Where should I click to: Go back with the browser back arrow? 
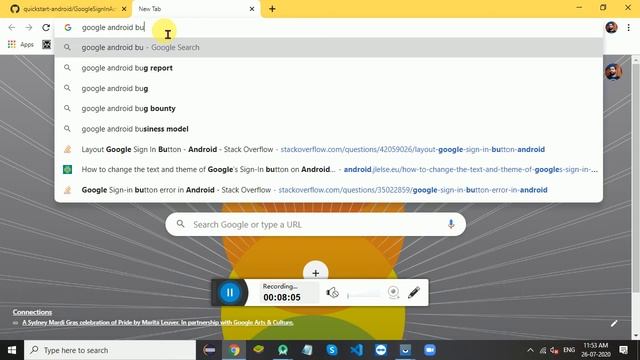[11, 27]
